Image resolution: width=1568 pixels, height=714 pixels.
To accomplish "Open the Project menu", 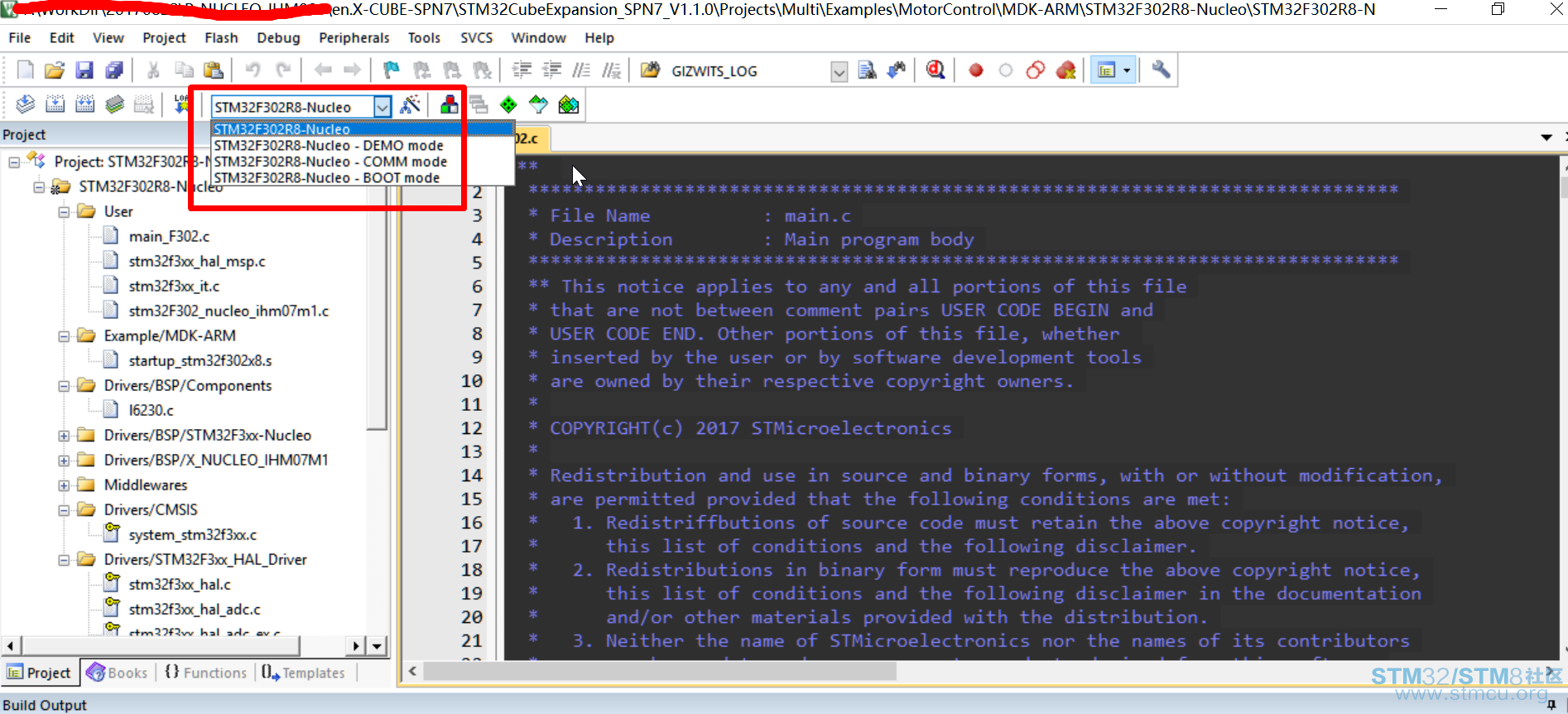I will click(x=164, y=38).
